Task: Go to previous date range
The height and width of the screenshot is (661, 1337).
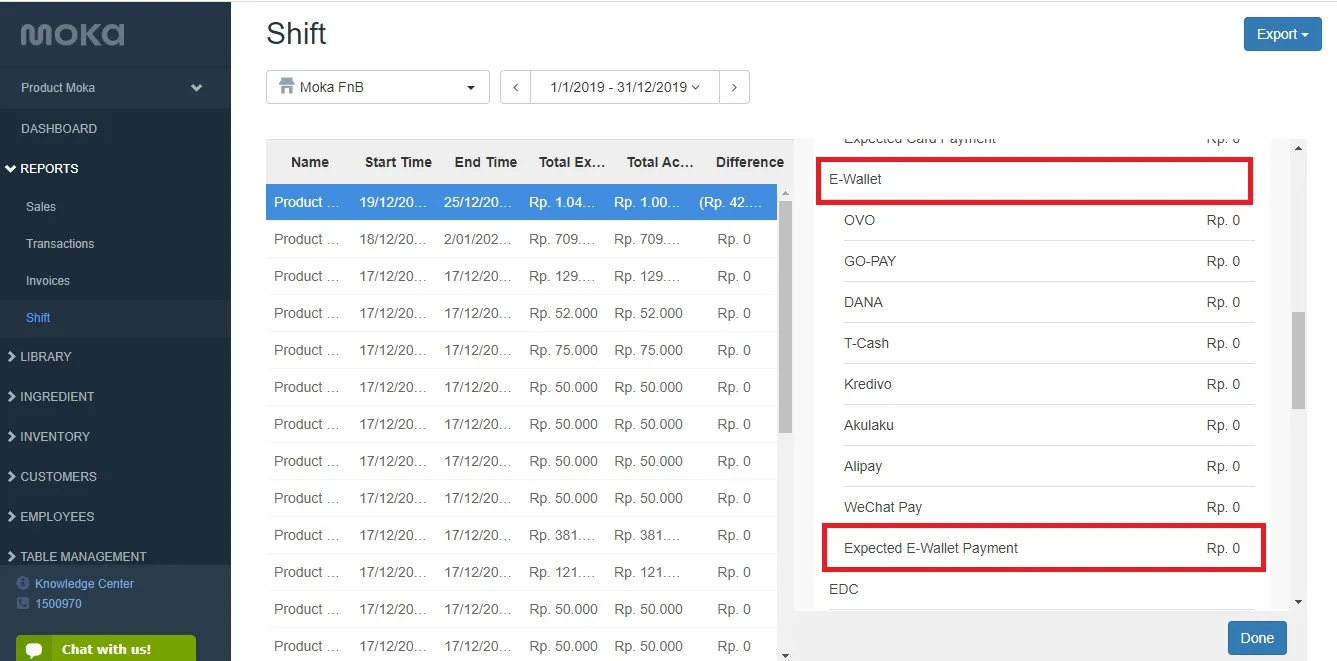Action: pyautogui.click(x=515, y=87)
